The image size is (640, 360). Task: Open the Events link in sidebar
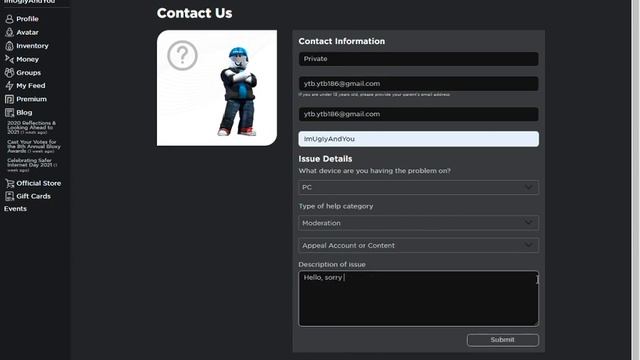tap(16, 209)
